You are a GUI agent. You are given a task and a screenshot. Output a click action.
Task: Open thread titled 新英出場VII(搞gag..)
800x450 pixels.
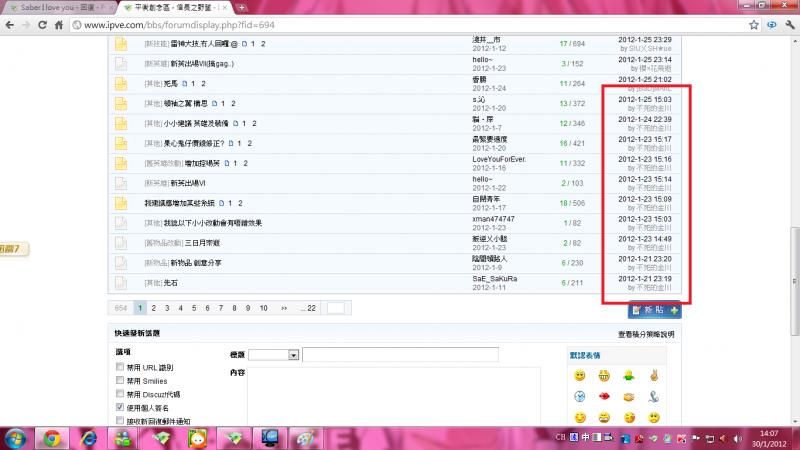point(202,64)
